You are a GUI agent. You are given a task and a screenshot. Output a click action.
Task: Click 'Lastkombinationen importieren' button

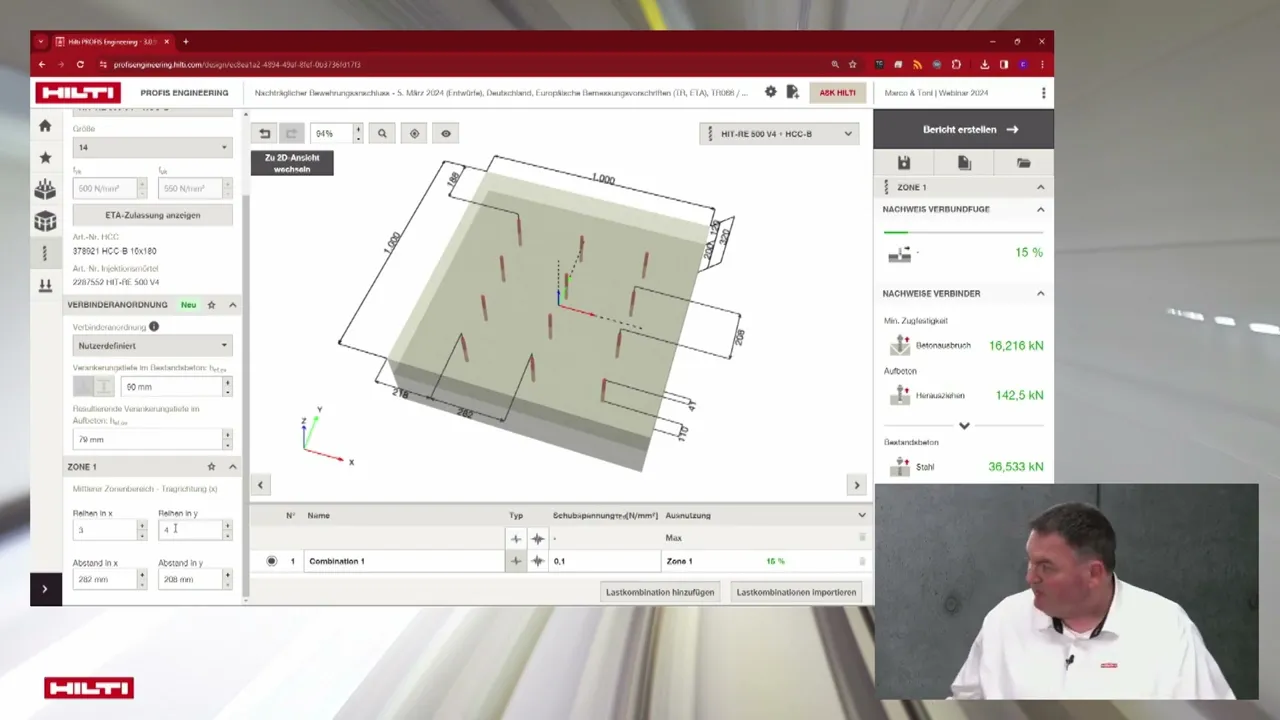coord(796,592)
